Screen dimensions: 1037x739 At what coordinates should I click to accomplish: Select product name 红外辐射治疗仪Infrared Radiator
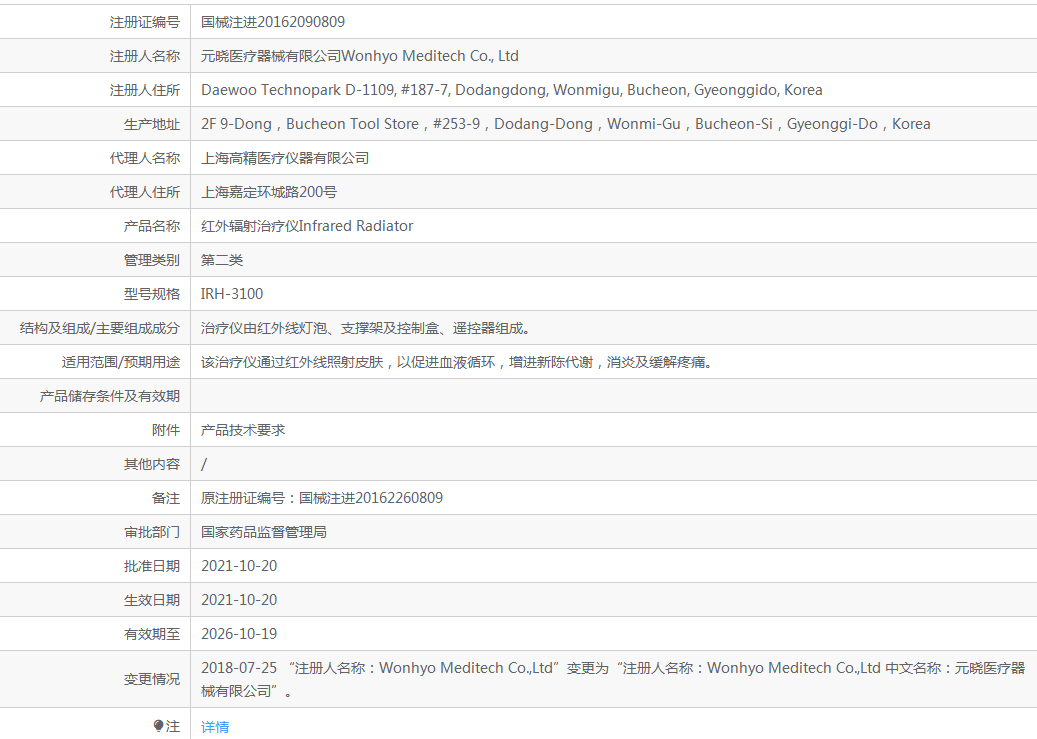(x=307, y=226)
